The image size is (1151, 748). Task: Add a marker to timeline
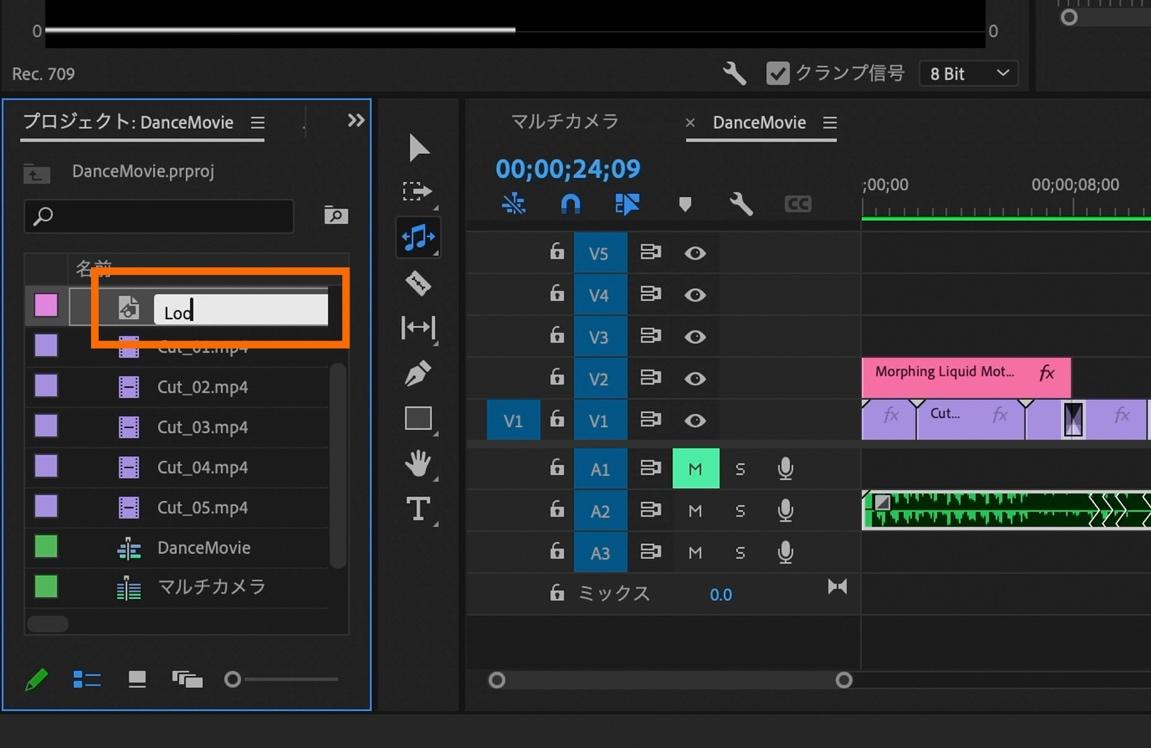point(685,204)
